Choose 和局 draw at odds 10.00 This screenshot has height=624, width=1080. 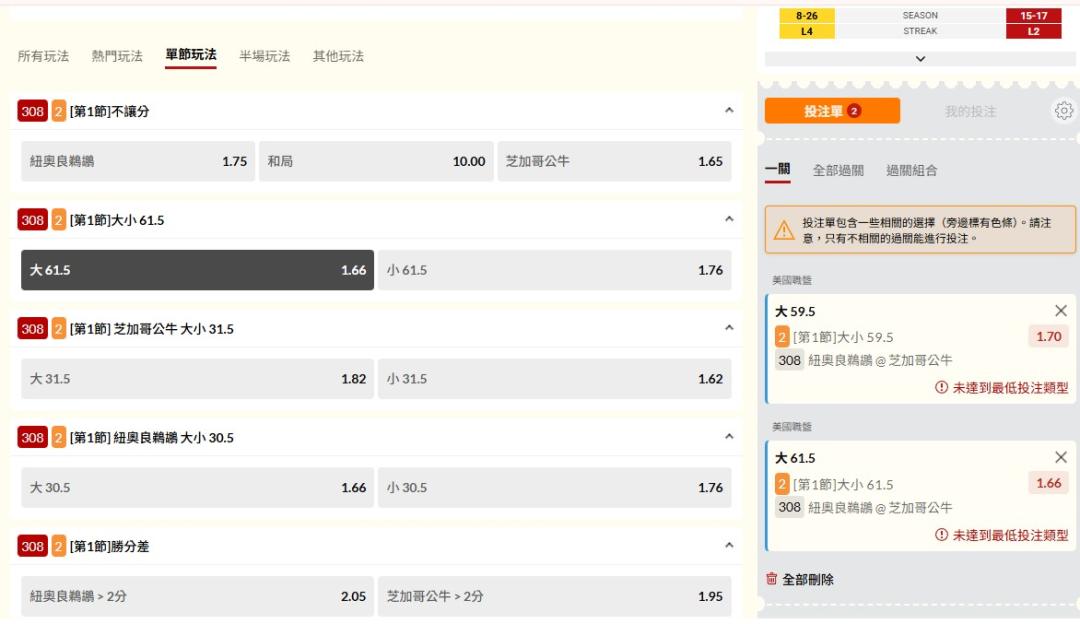click(x=375, y=161)
